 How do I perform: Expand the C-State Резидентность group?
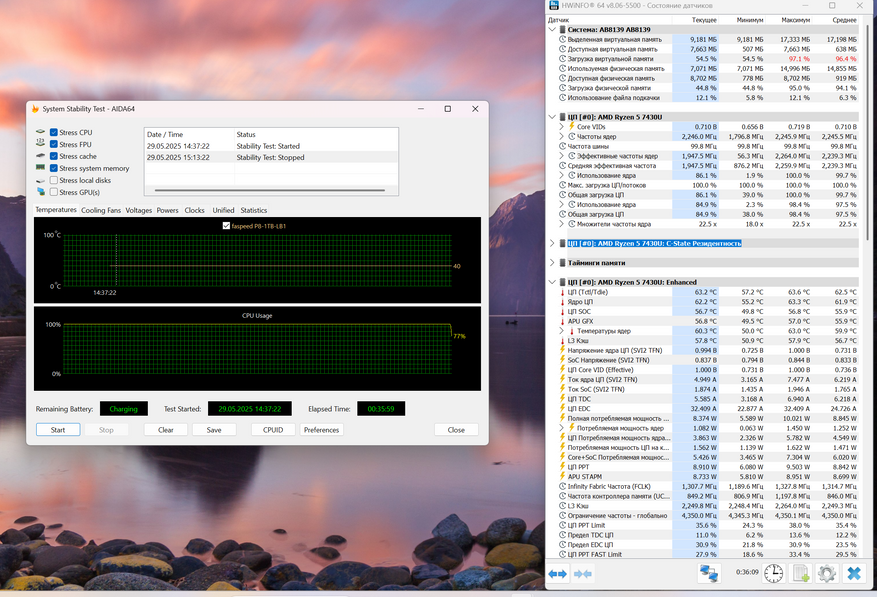tap(552, 243)
